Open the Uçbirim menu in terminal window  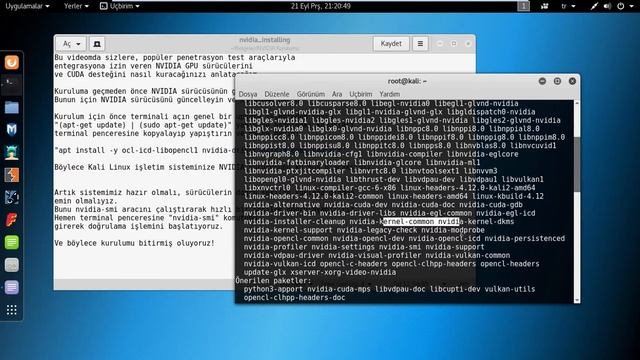coord(361,94)
